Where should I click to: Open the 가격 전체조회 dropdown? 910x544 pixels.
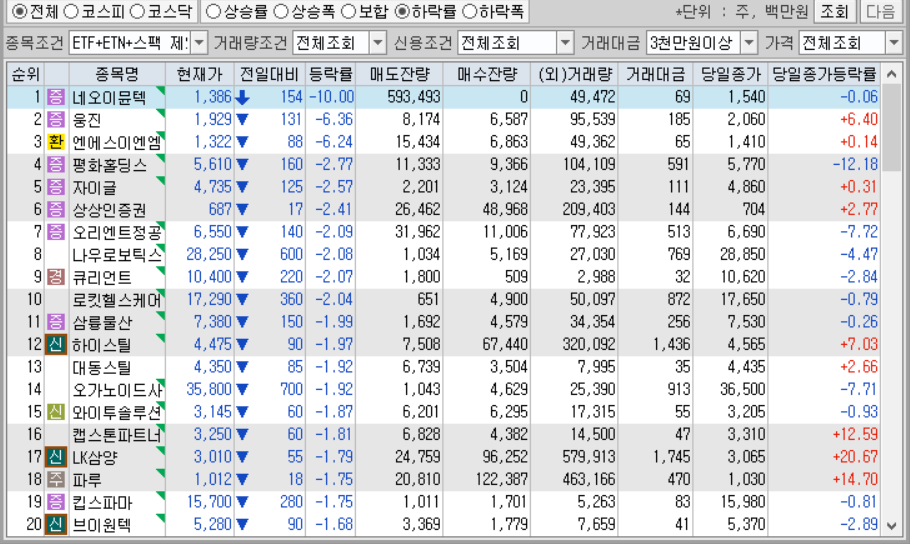coord(894,42)
